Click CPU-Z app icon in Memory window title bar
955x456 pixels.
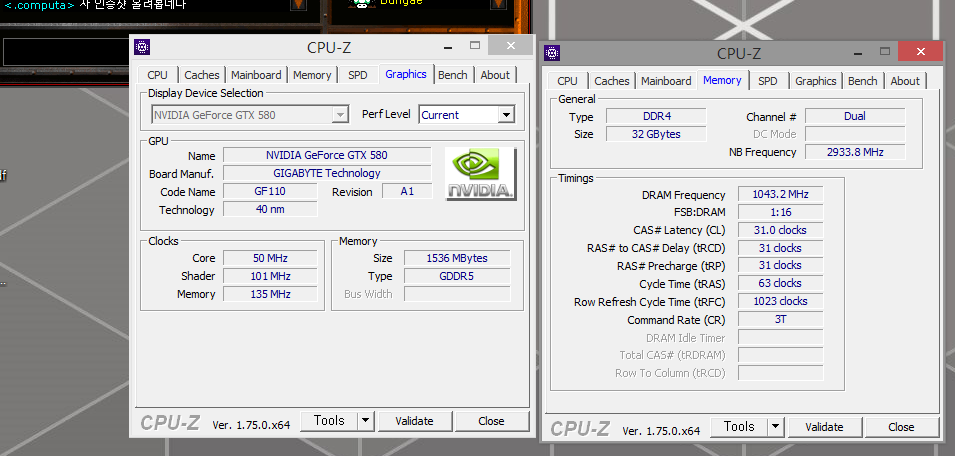[552, 54]
